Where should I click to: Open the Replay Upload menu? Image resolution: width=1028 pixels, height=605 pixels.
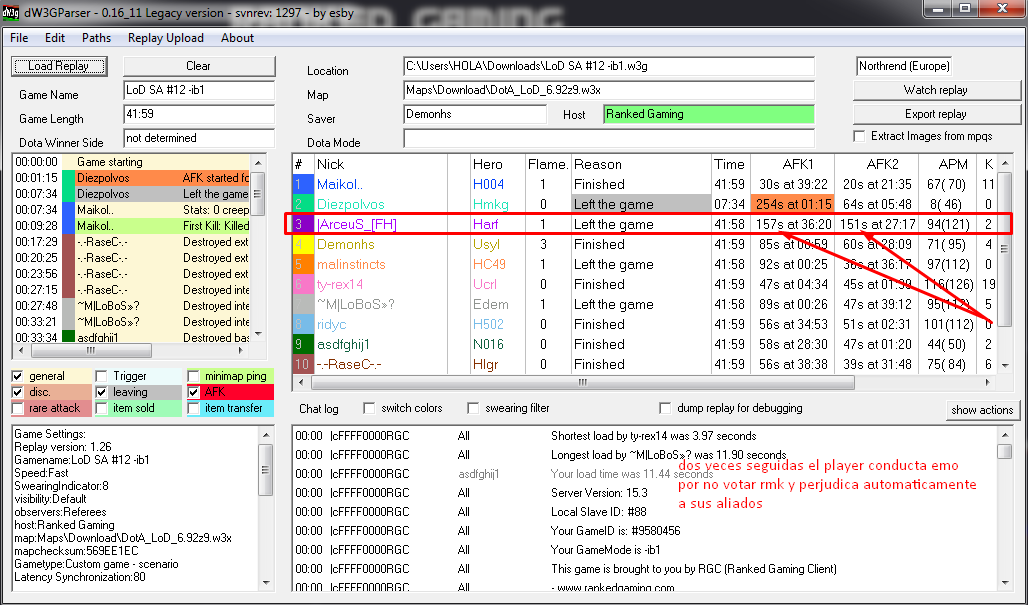coord(166,38)
